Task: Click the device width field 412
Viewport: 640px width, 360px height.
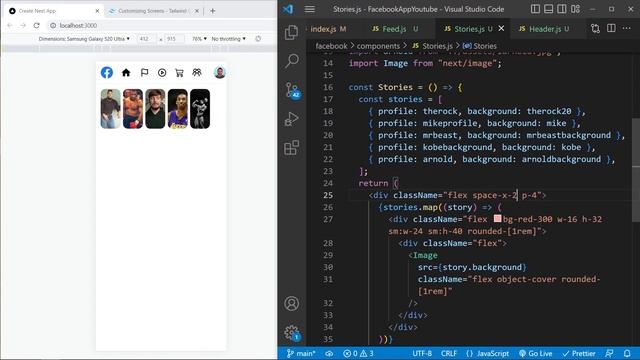Action: [146, 39]
